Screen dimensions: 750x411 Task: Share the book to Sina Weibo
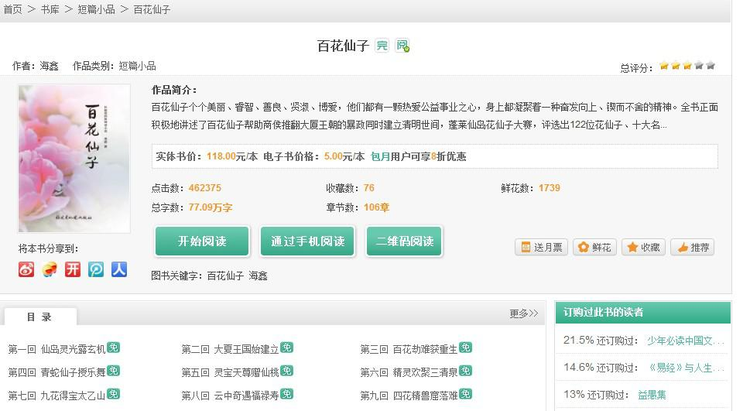27,269
